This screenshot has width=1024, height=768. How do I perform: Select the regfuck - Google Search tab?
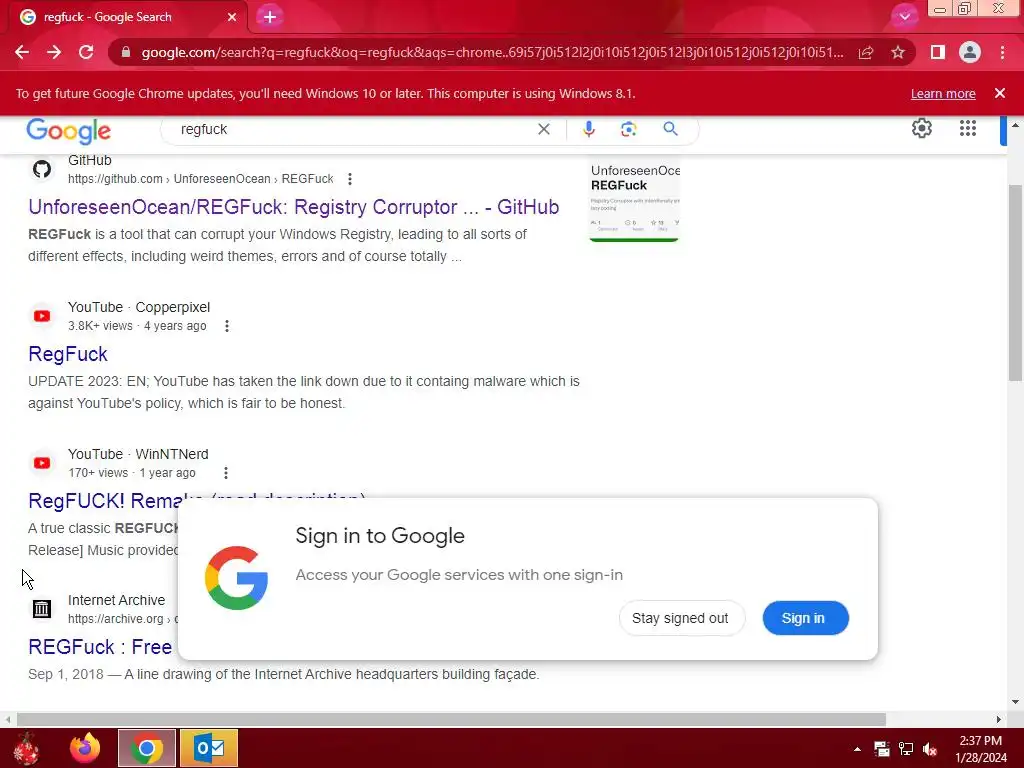pyautogui.click(x=128, y=17)
